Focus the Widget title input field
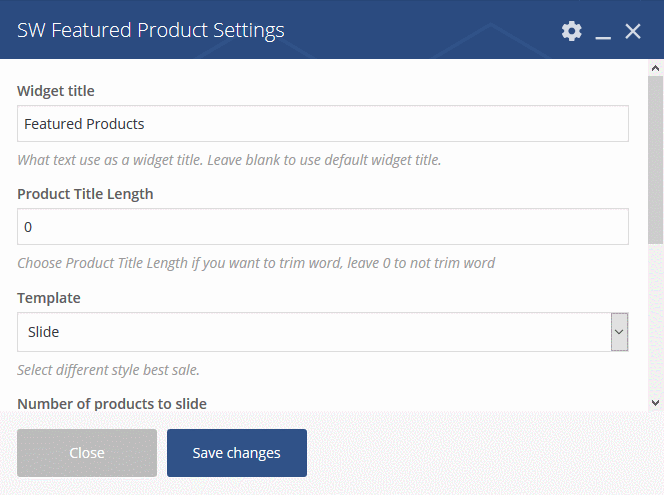 tap(323, 124)
